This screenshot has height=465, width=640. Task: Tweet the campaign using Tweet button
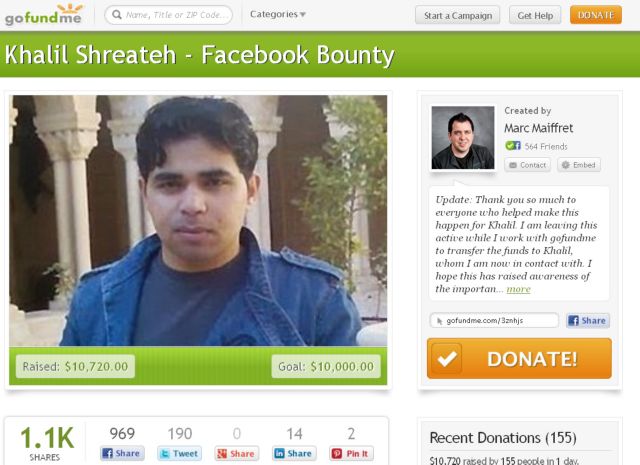tap(179, 453)
